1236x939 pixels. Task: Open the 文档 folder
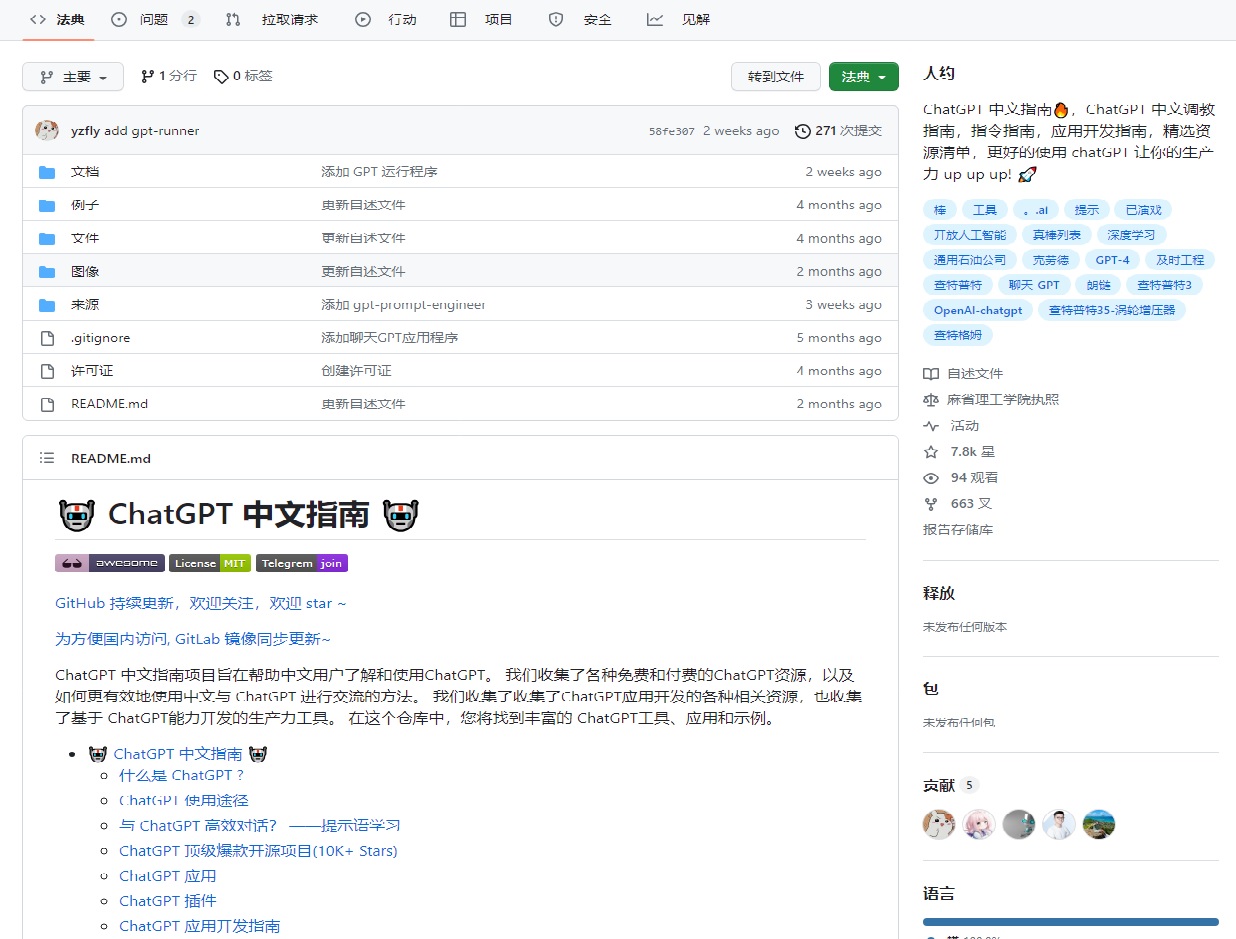tap(85, 172)
